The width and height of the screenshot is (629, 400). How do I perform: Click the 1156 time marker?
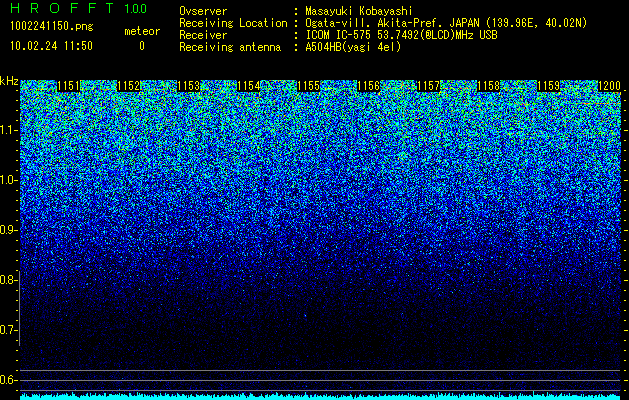(x=369, y=86)
